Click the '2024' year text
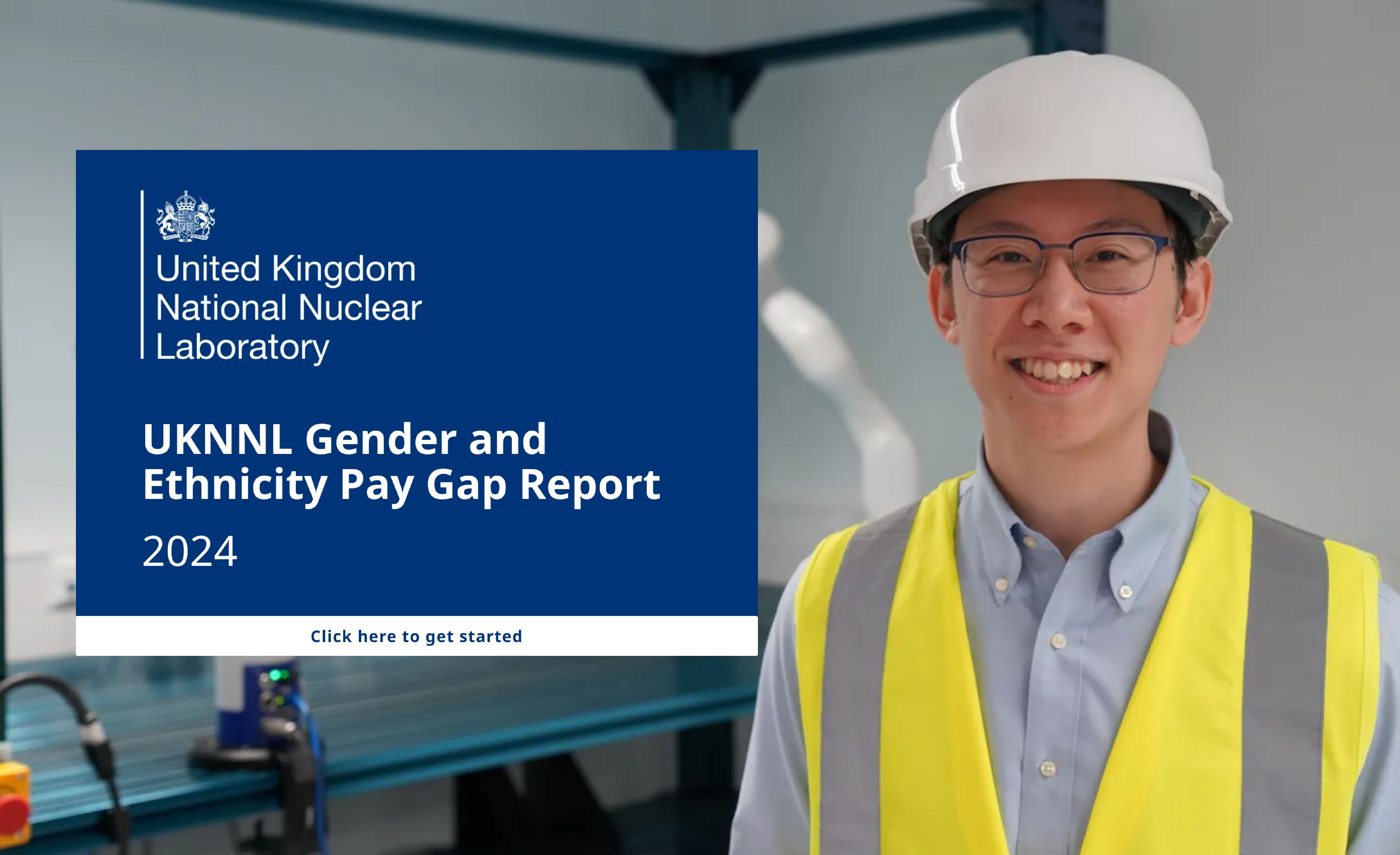The image size is (1400, 855). coord(190,551)
